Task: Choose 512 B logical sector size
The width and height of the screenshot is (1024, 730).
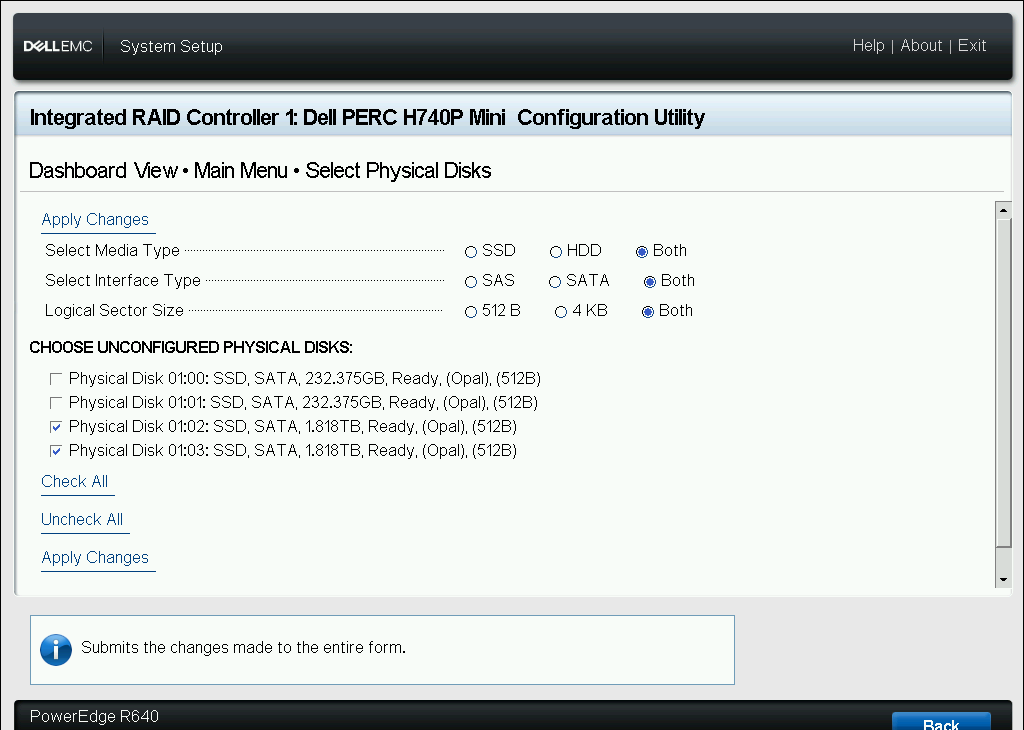Action: pyautogui.click(x=470, y=311)
